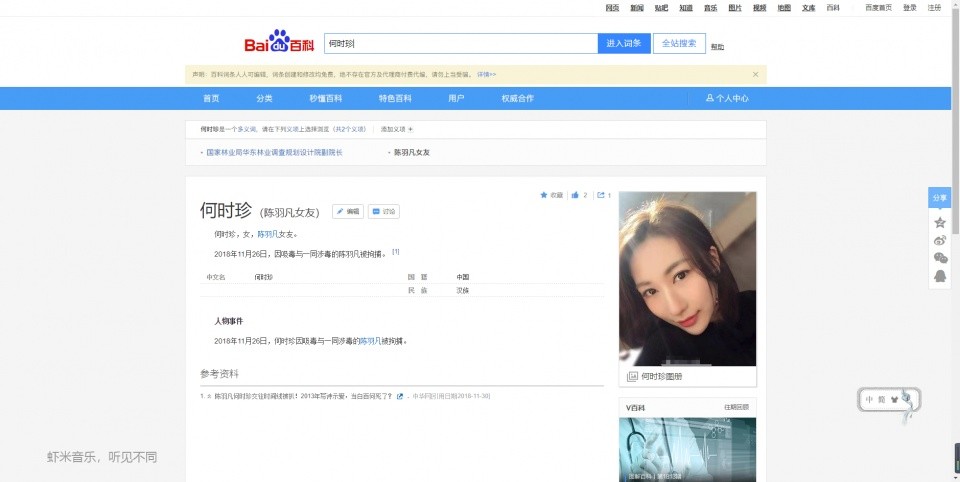This screenshot has width=960, height=482.
Task: Select the 国家林业局华东林业调查规划设计院副院长 entry
Action: (x=274, y=153)
